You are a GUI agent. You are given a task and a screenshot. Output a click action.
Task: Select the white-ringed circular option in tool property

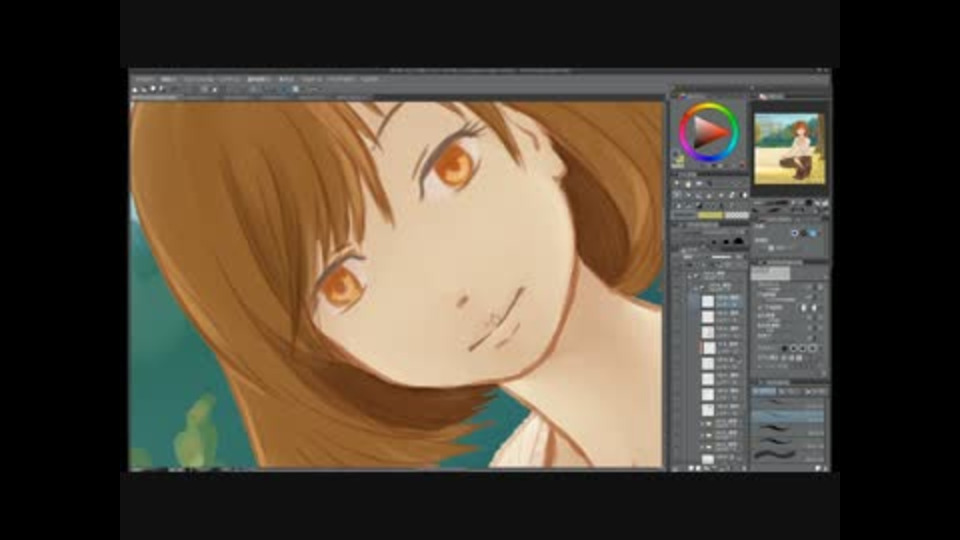[x=795, y=233]
